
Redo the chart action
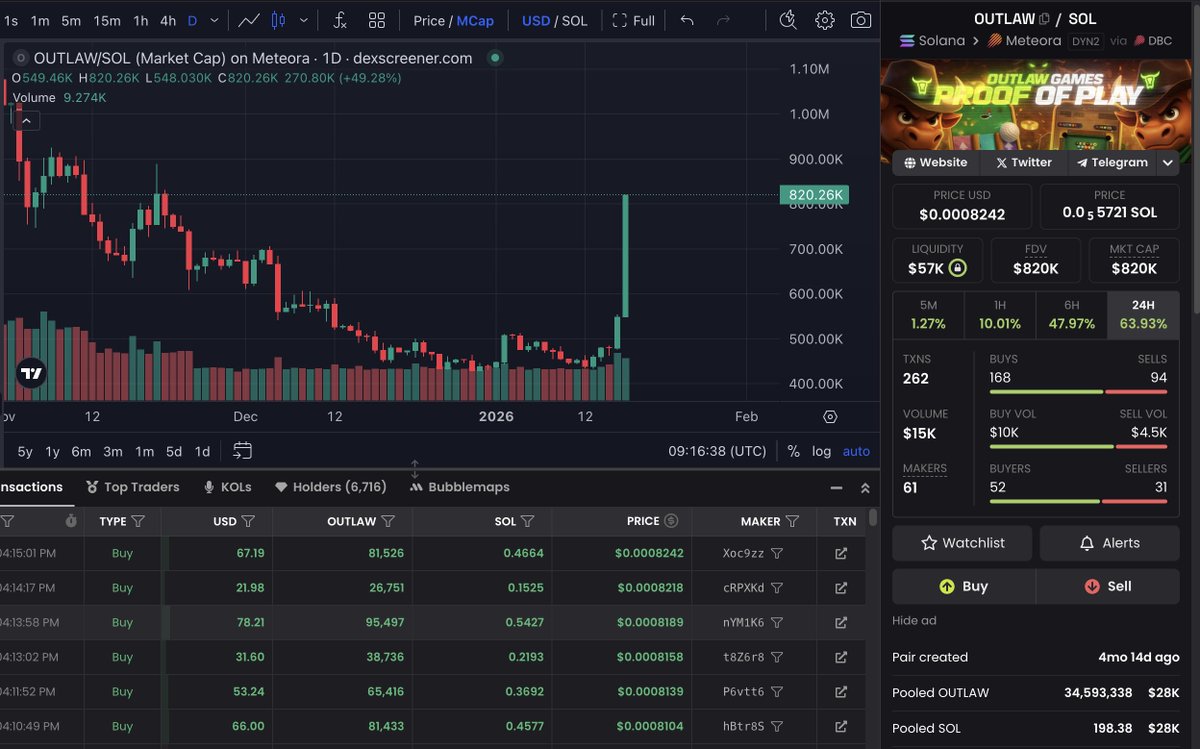[723, 20]
